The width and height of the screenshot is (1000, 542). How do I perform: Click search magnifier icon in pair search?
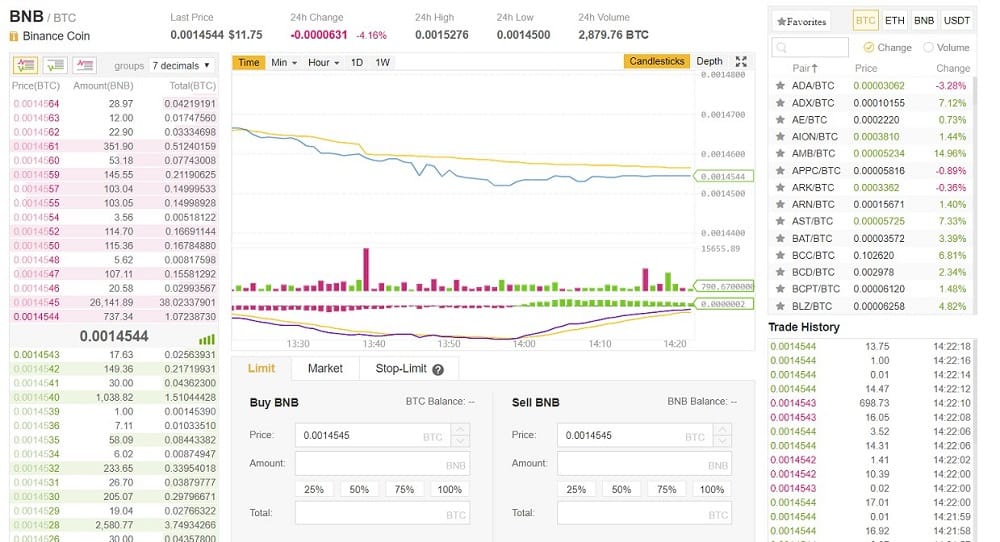point(782,47)
